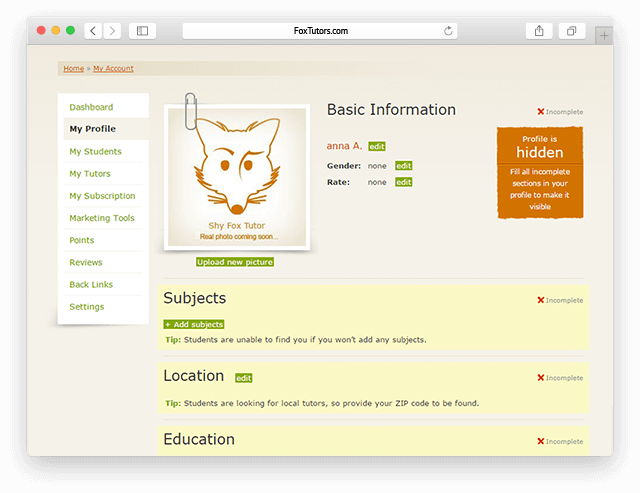Screen dimensions: 640x493
Task: Open the Home breadcrumb link
Action: point(73,69)
